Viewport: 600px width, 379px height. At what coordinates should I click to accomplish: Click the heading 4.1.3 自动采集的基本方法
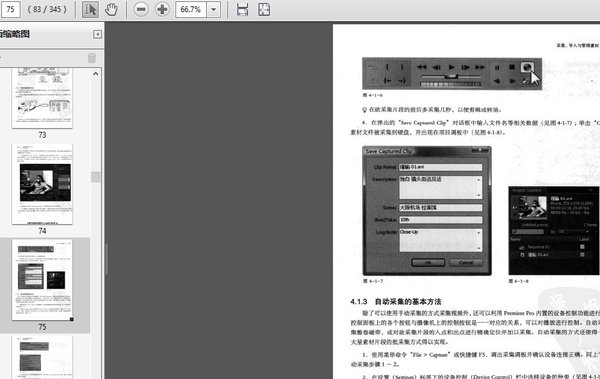(x=396, y=302)
